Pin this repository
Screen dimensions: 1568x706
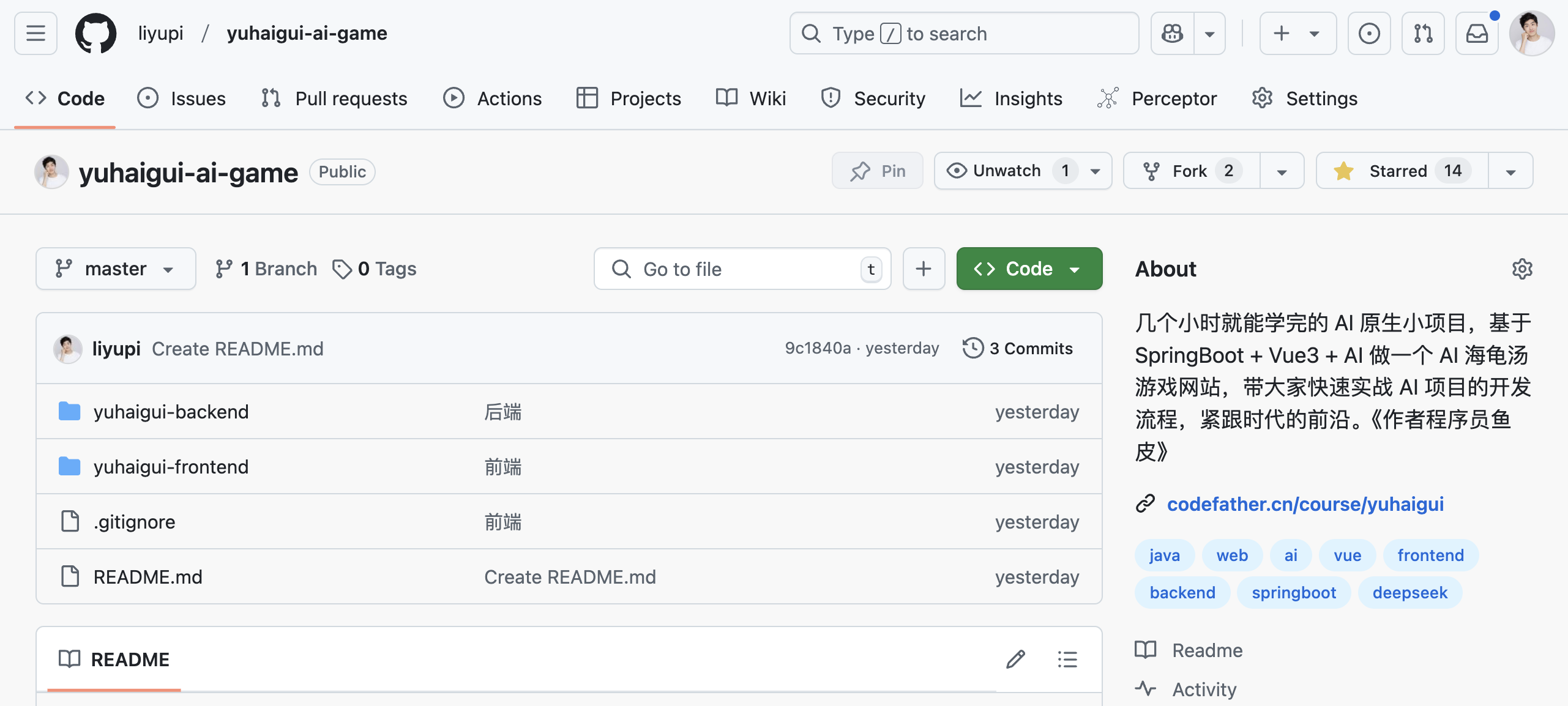coord(878,171)
